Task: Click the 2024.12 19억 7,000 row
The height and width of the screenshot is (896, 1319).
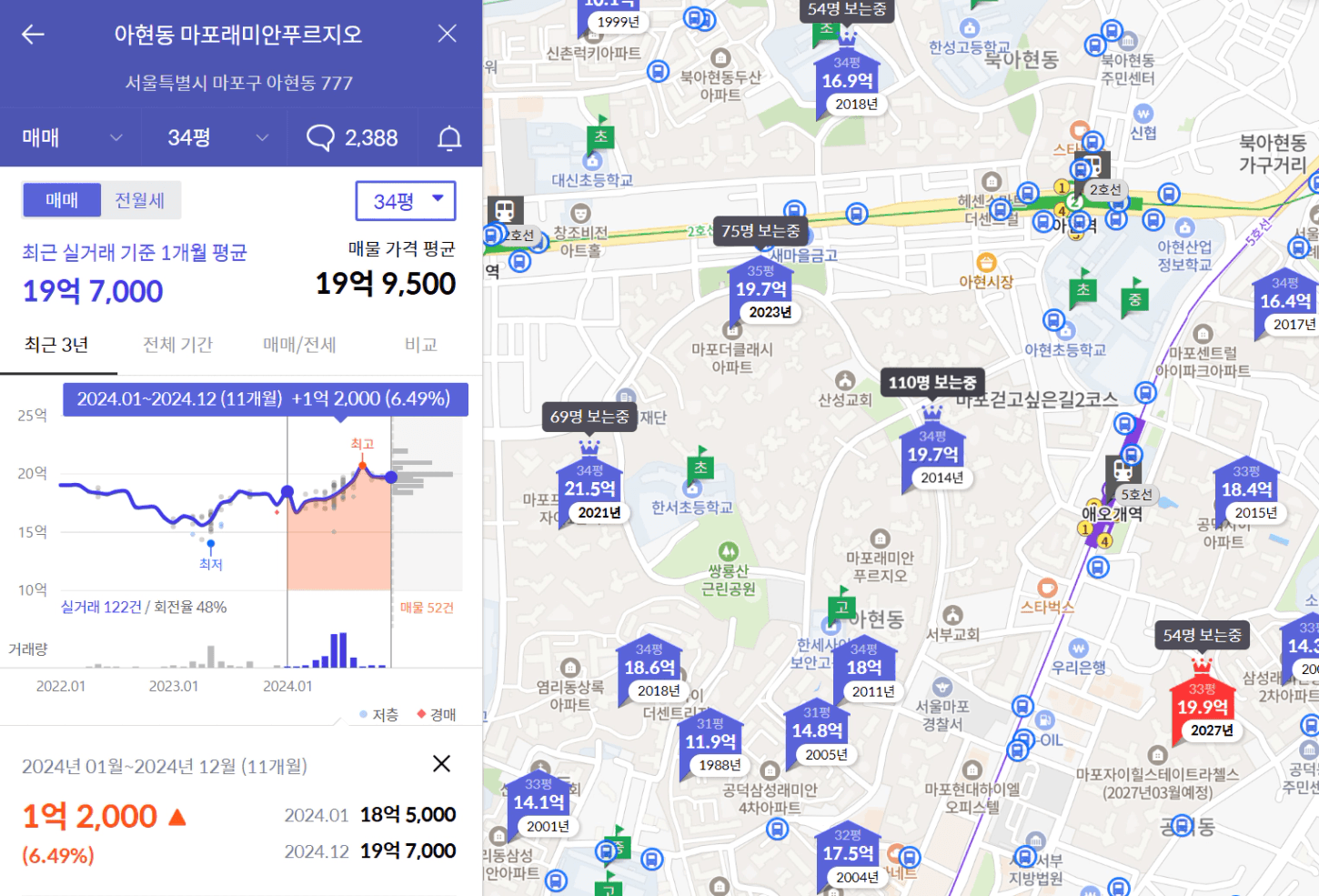Action: pos(369,851)
